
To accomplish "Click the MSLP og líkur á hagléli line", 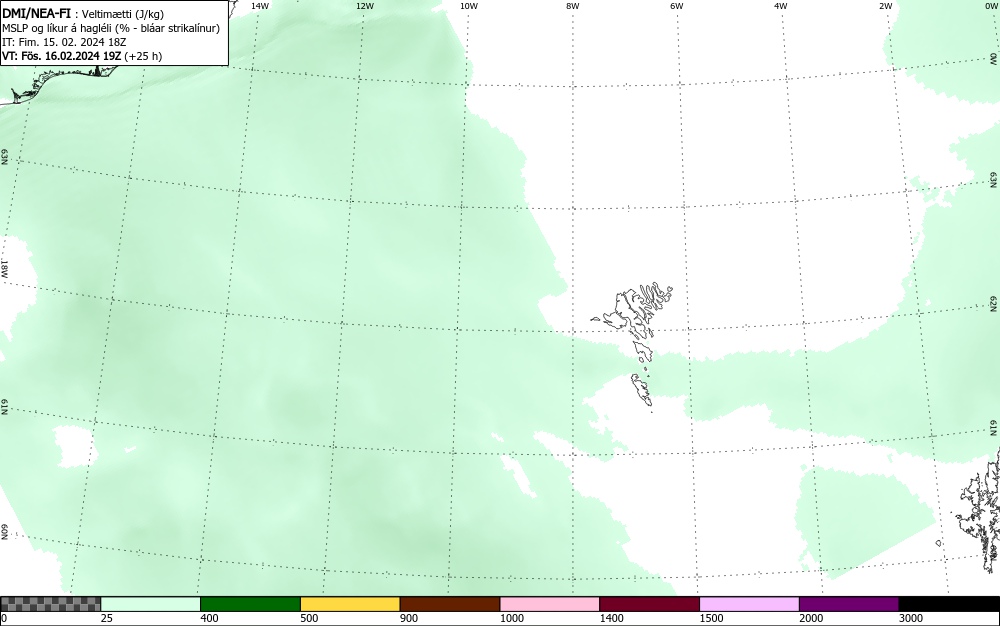I will [x=111, y=28].
